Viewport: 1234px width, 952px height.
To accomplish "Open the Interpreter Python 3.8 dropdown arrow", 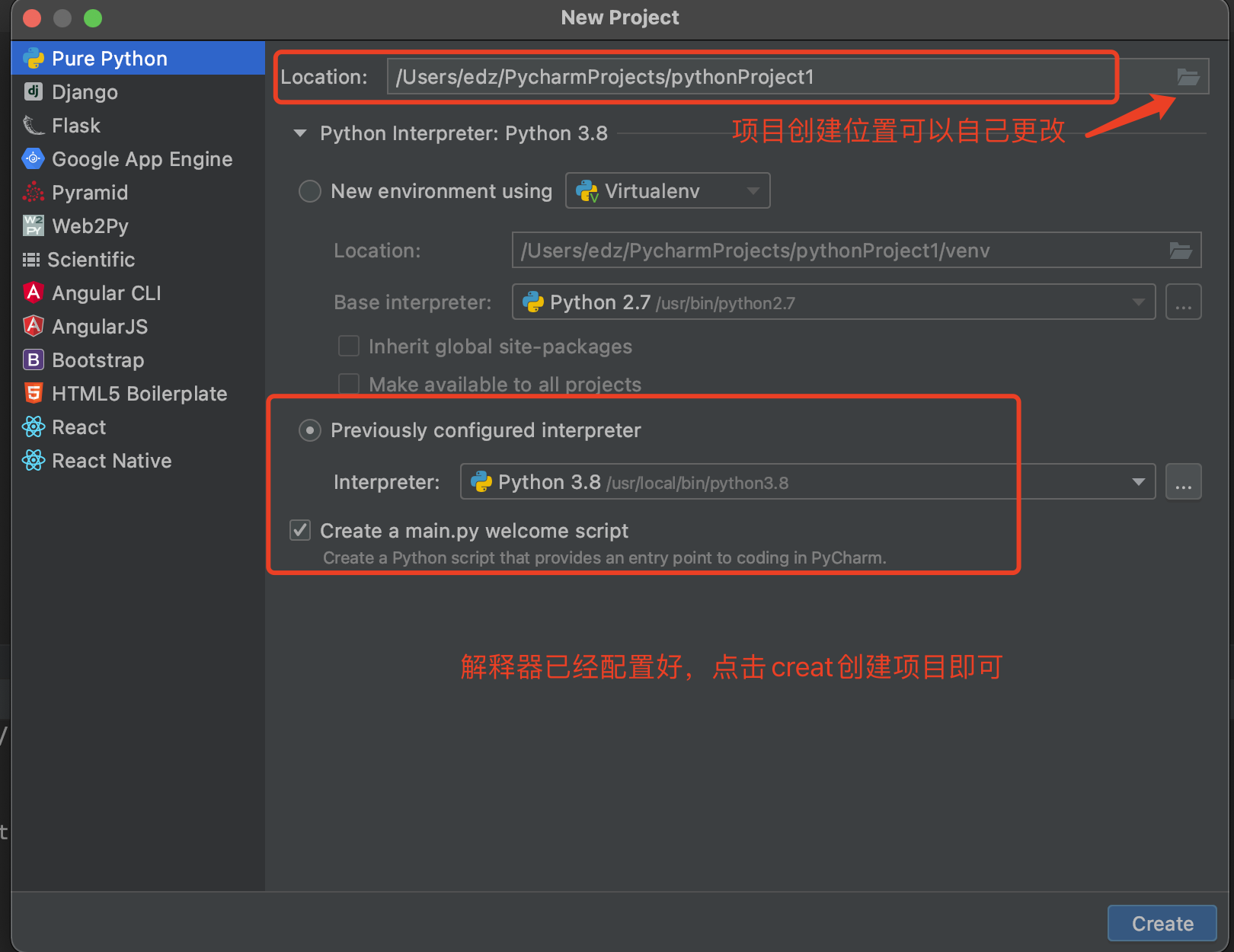I will [1139, 482].
